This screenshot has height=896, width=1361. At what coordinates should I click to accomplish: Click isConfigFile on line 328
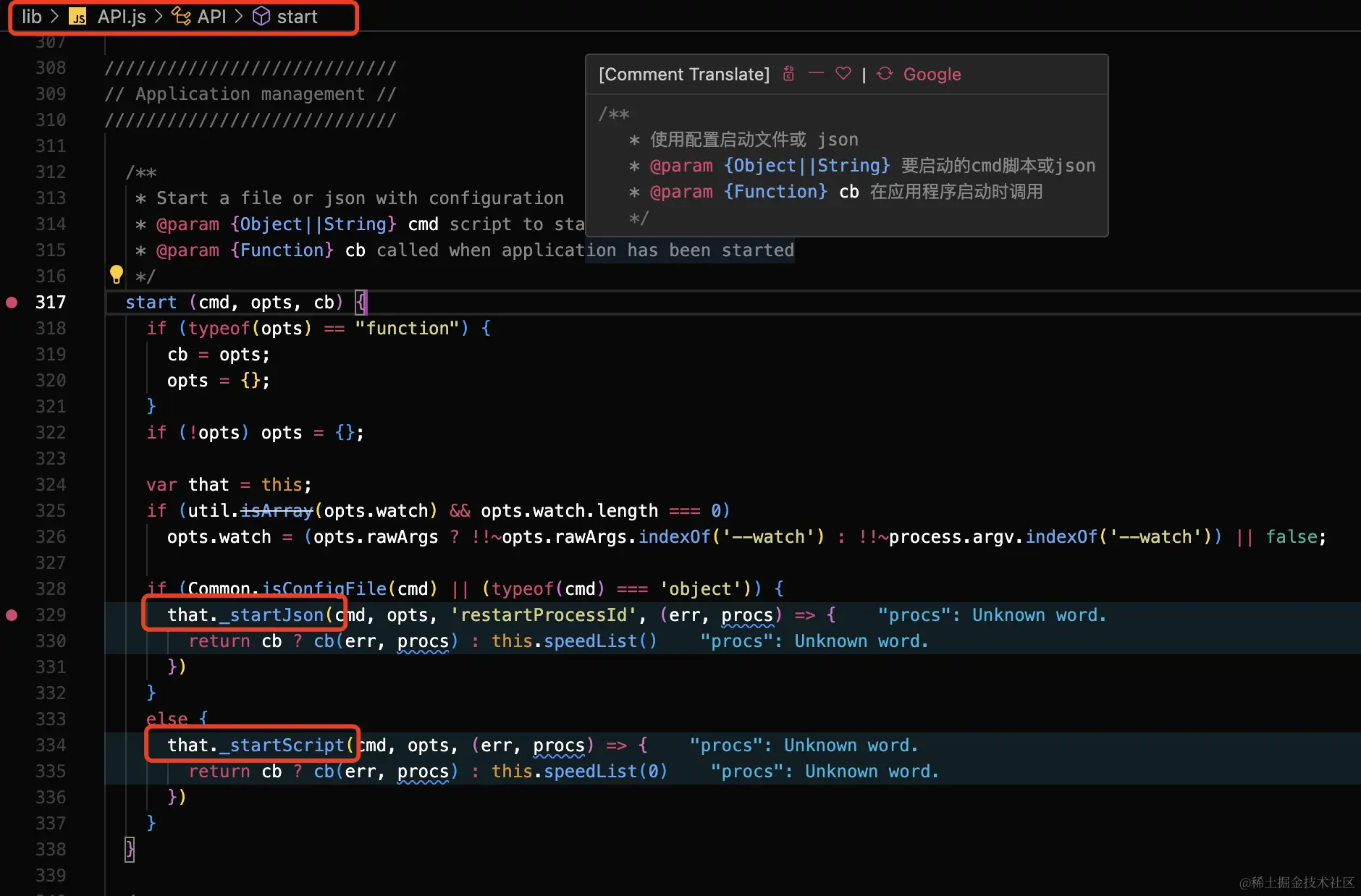click(x=324, y=589)
